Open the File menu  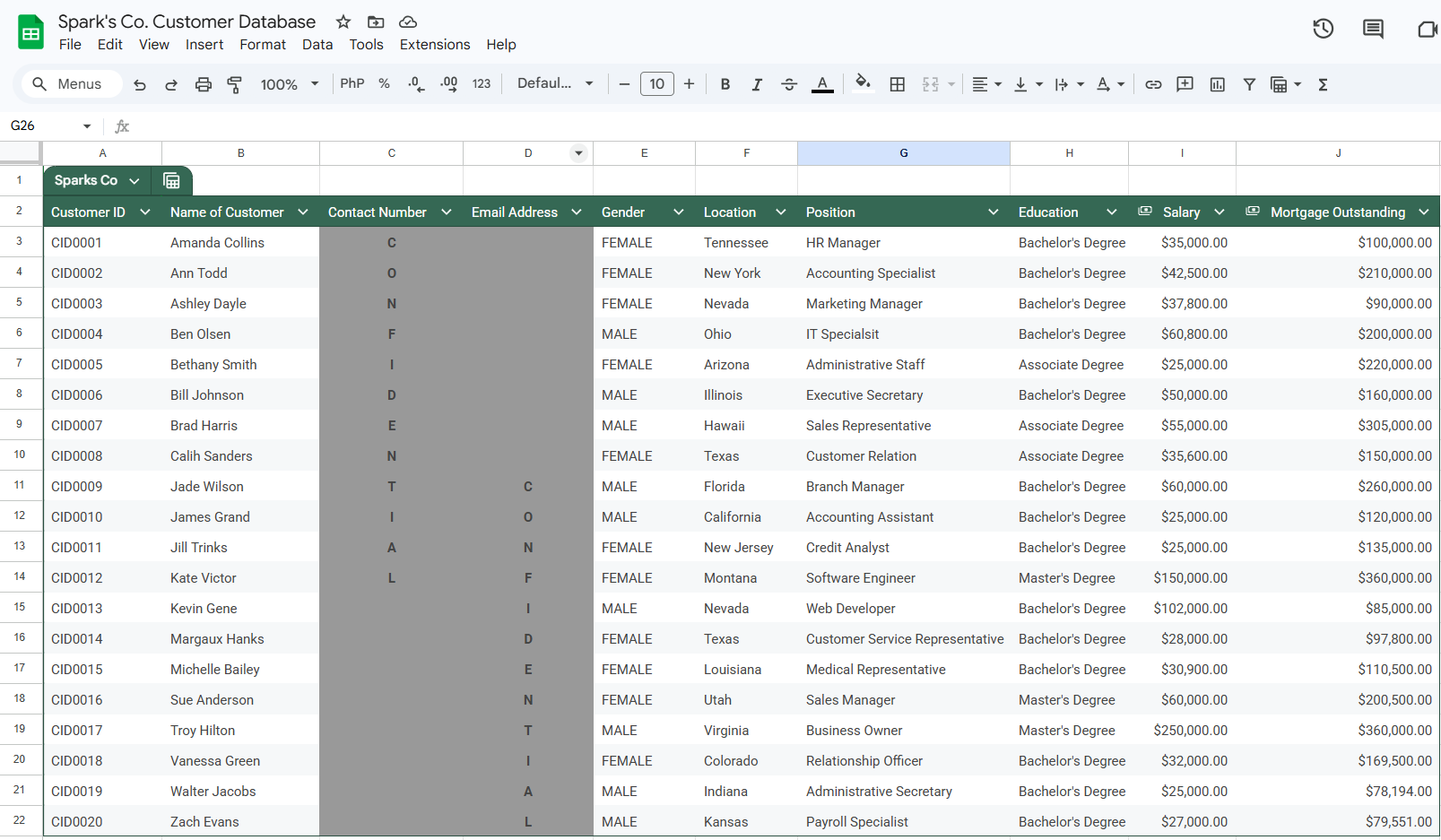[x=70, y=45]
